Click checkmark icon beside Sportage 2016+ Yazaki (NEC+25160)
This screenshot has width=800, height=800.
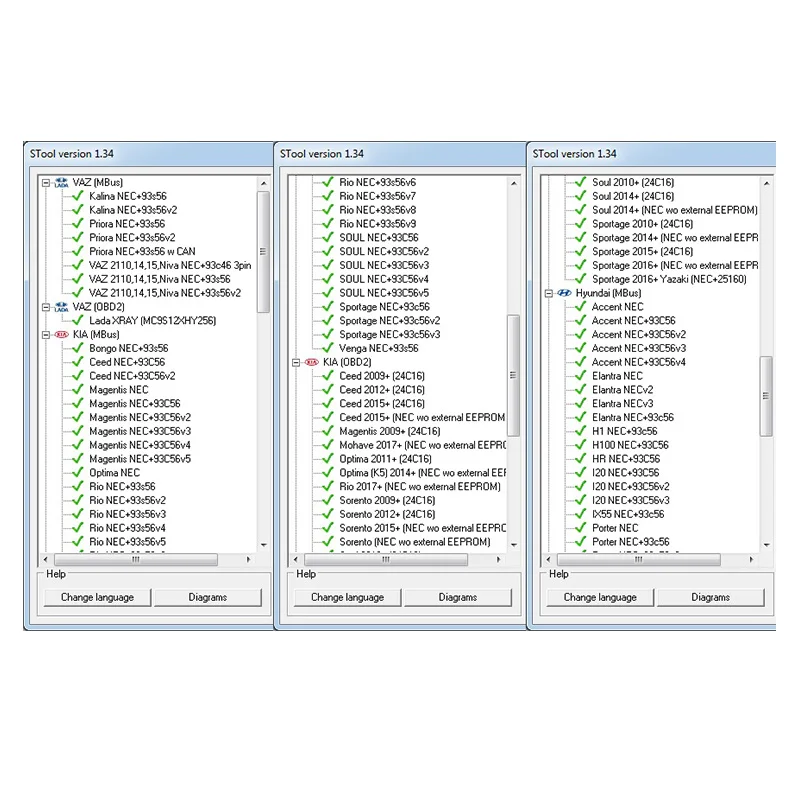click(x=581, y=280)
